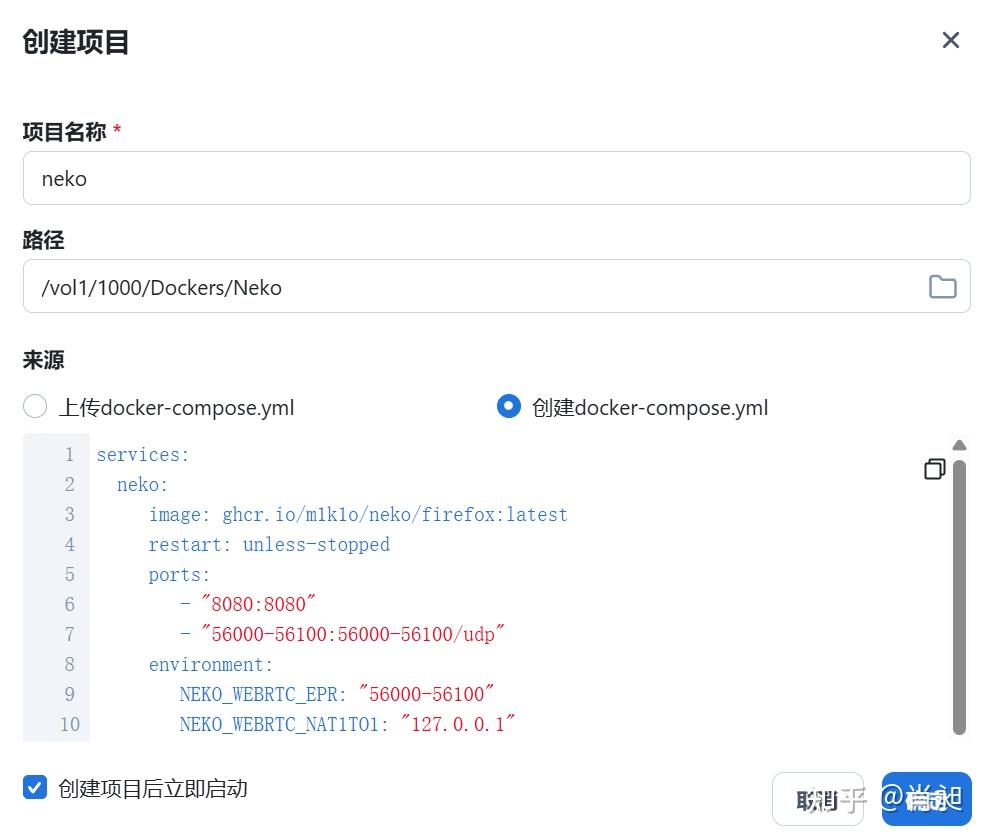Image resolution: width=989 pixels, height=840 pixels.
Task: Click the blue confirm button
Action: [x=926, y=798]
